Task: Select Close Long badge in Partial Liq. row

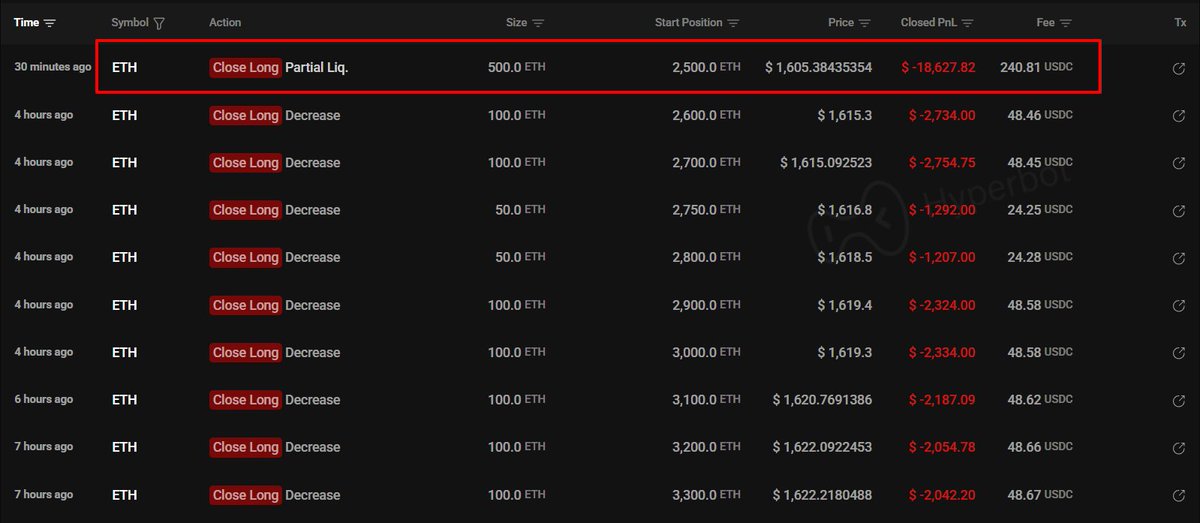Action: [x=245, y=68]
